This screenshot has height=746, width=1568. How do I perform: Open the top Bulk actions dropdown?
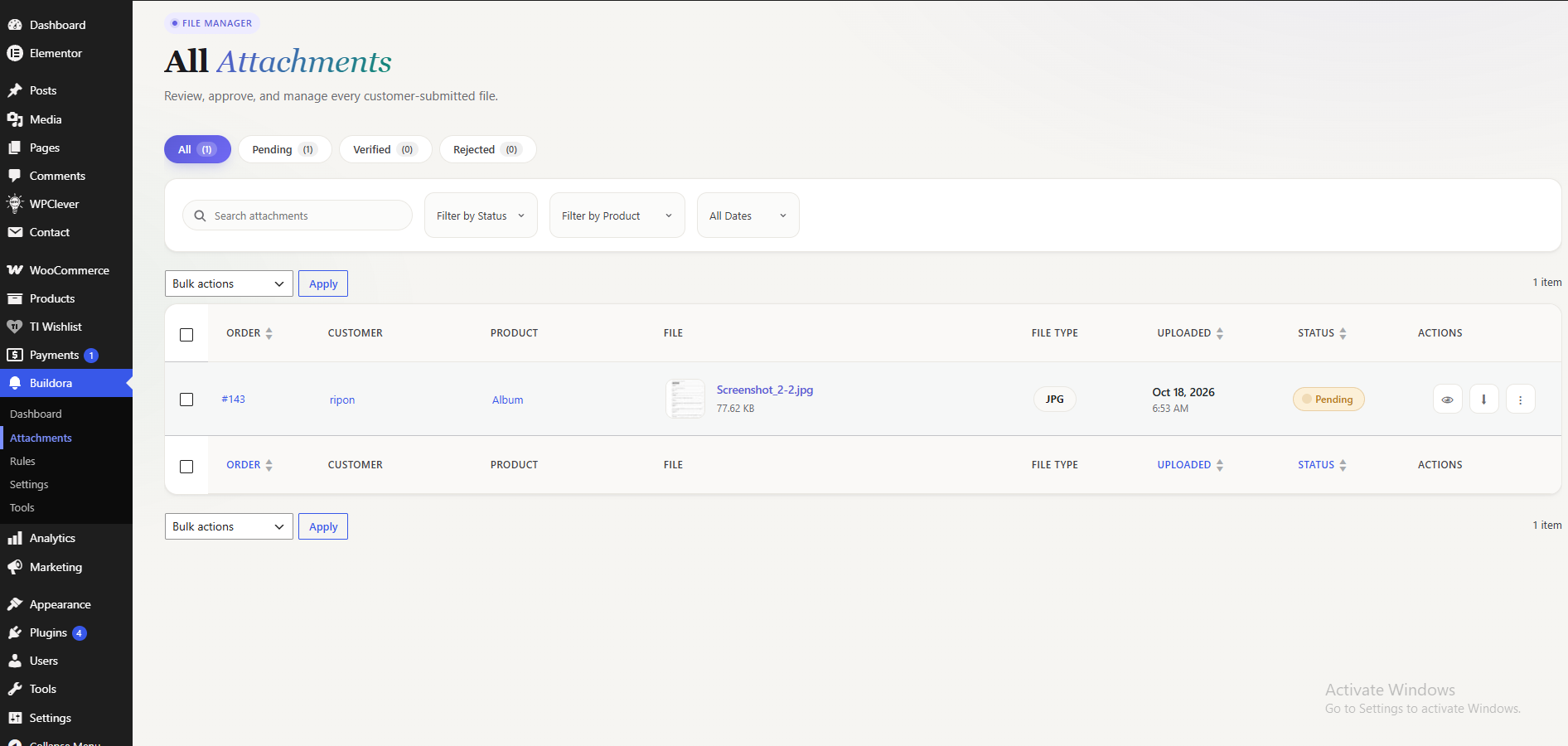229,283
